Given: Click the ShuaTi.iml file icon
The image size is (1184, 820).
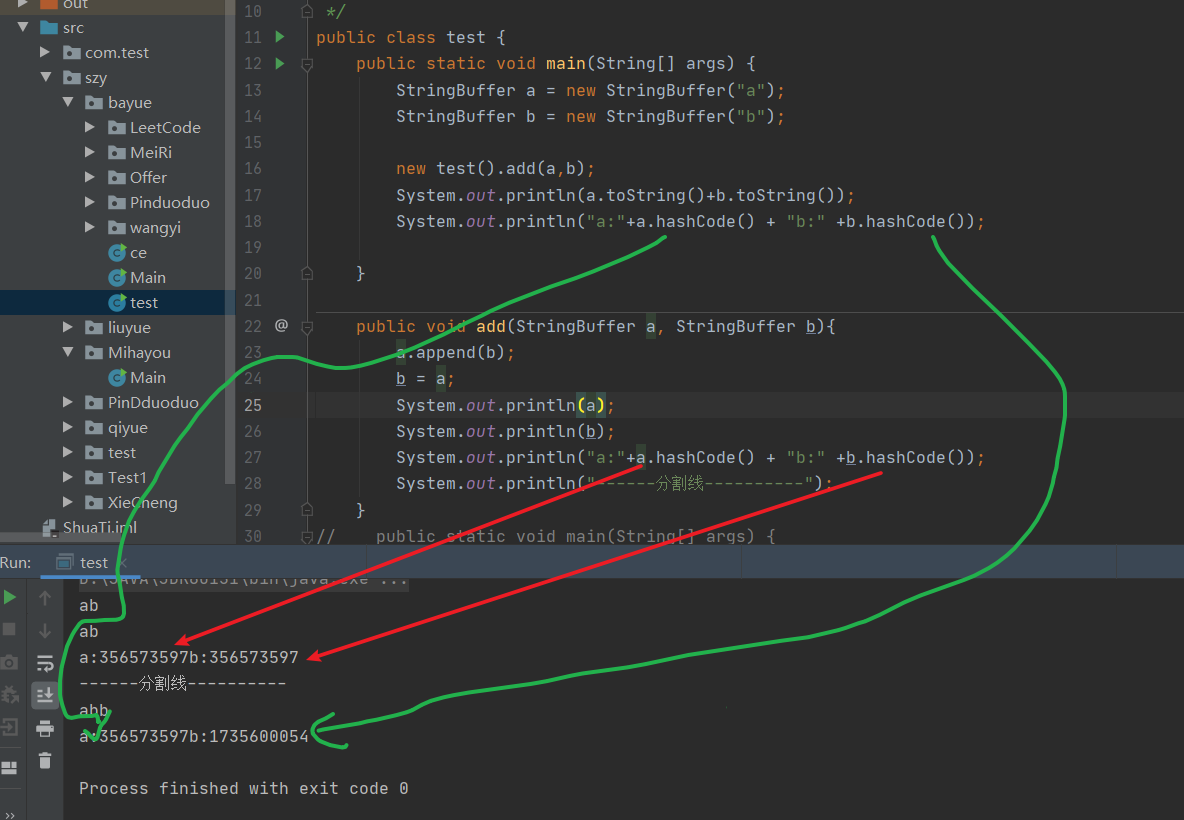Looking at the screenshot, I should pos(49,527).
